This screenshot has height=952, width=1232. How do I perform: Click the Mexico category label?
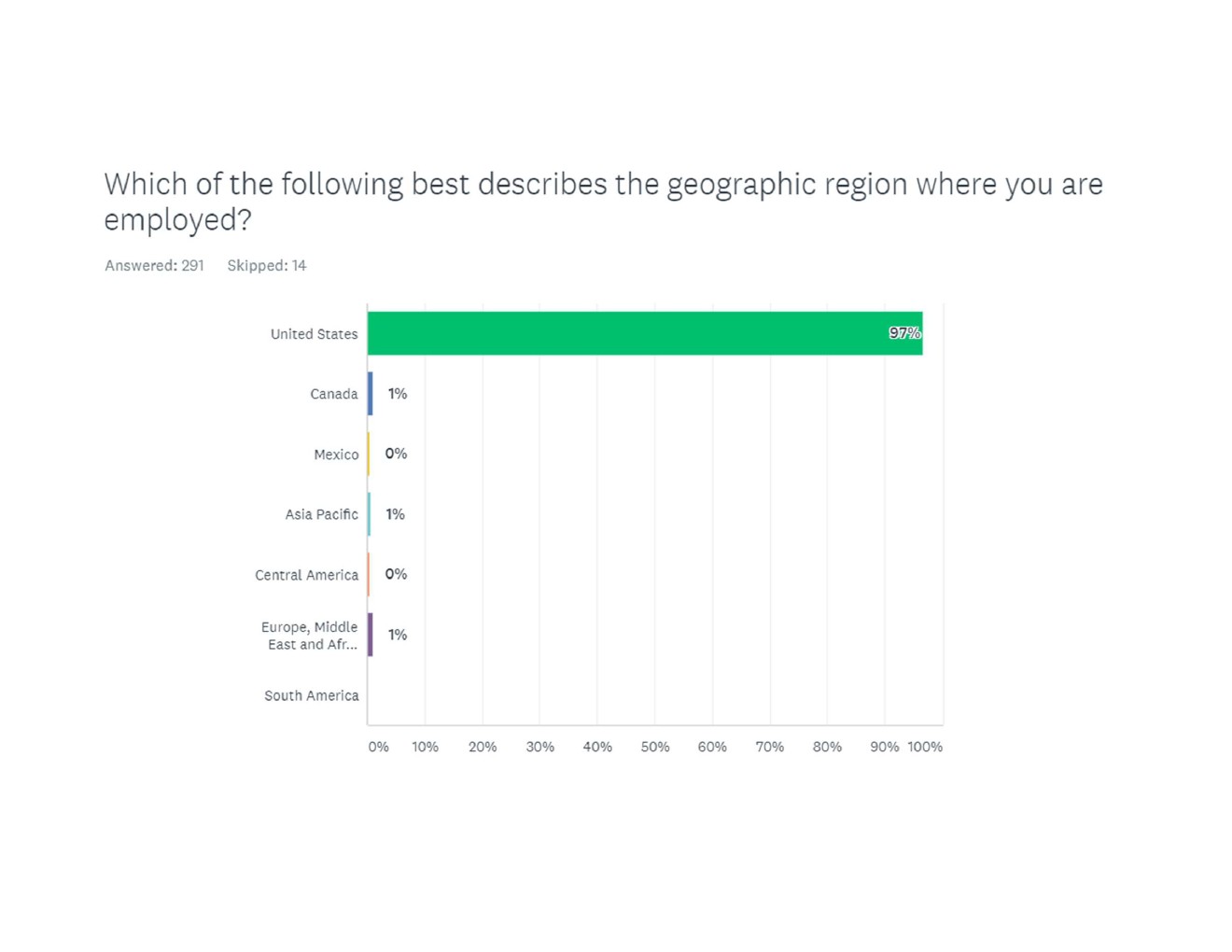336,455
